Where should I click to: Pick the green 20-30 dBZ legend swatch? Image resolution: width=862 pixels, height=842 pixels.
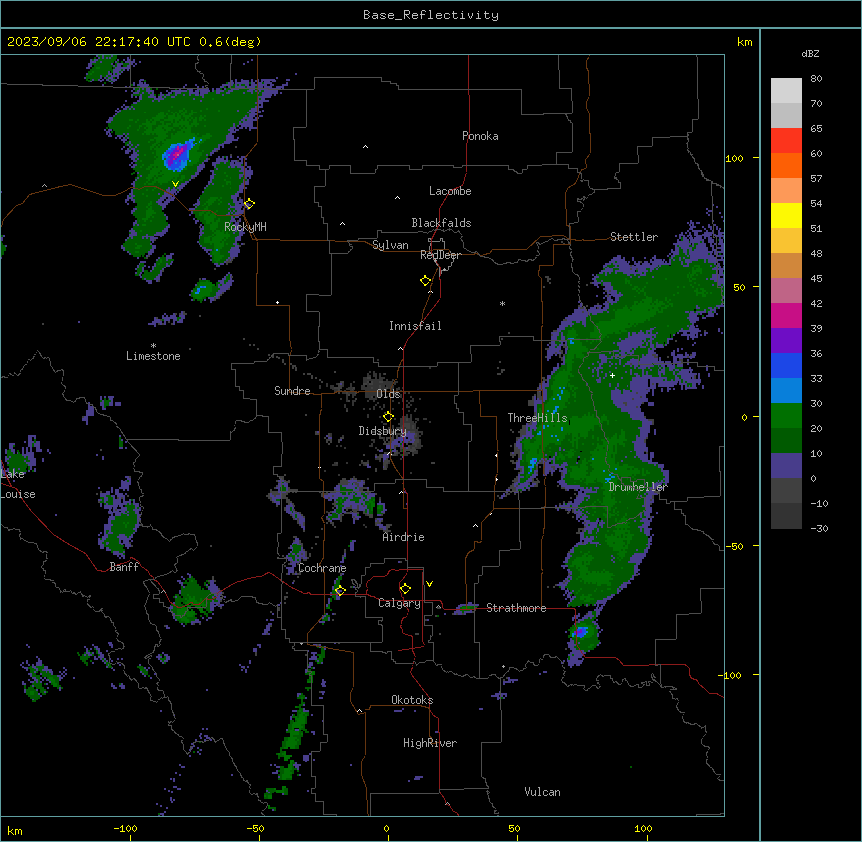786,416
